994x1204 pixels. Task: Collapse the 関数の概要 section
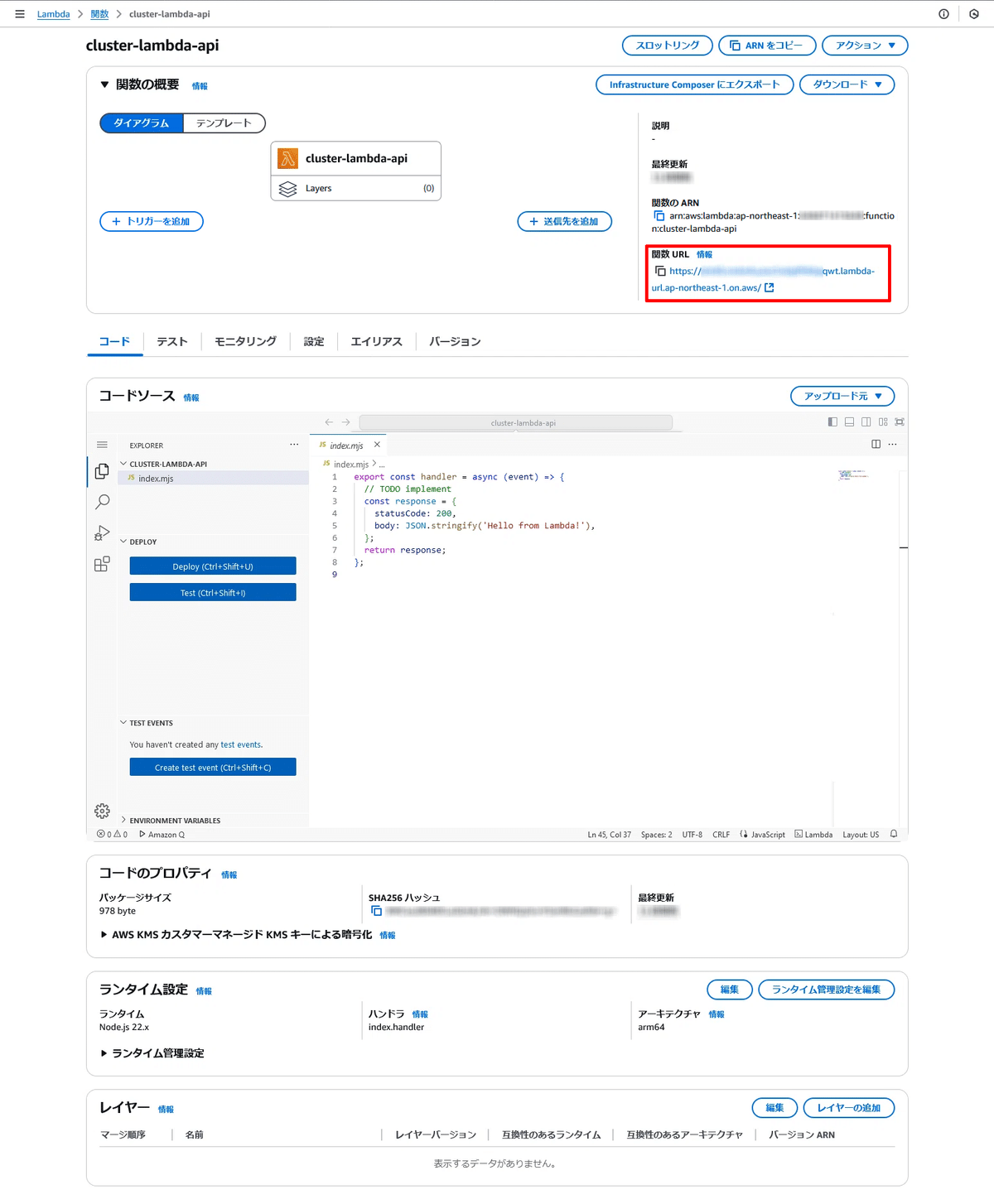tap(104, 84)
